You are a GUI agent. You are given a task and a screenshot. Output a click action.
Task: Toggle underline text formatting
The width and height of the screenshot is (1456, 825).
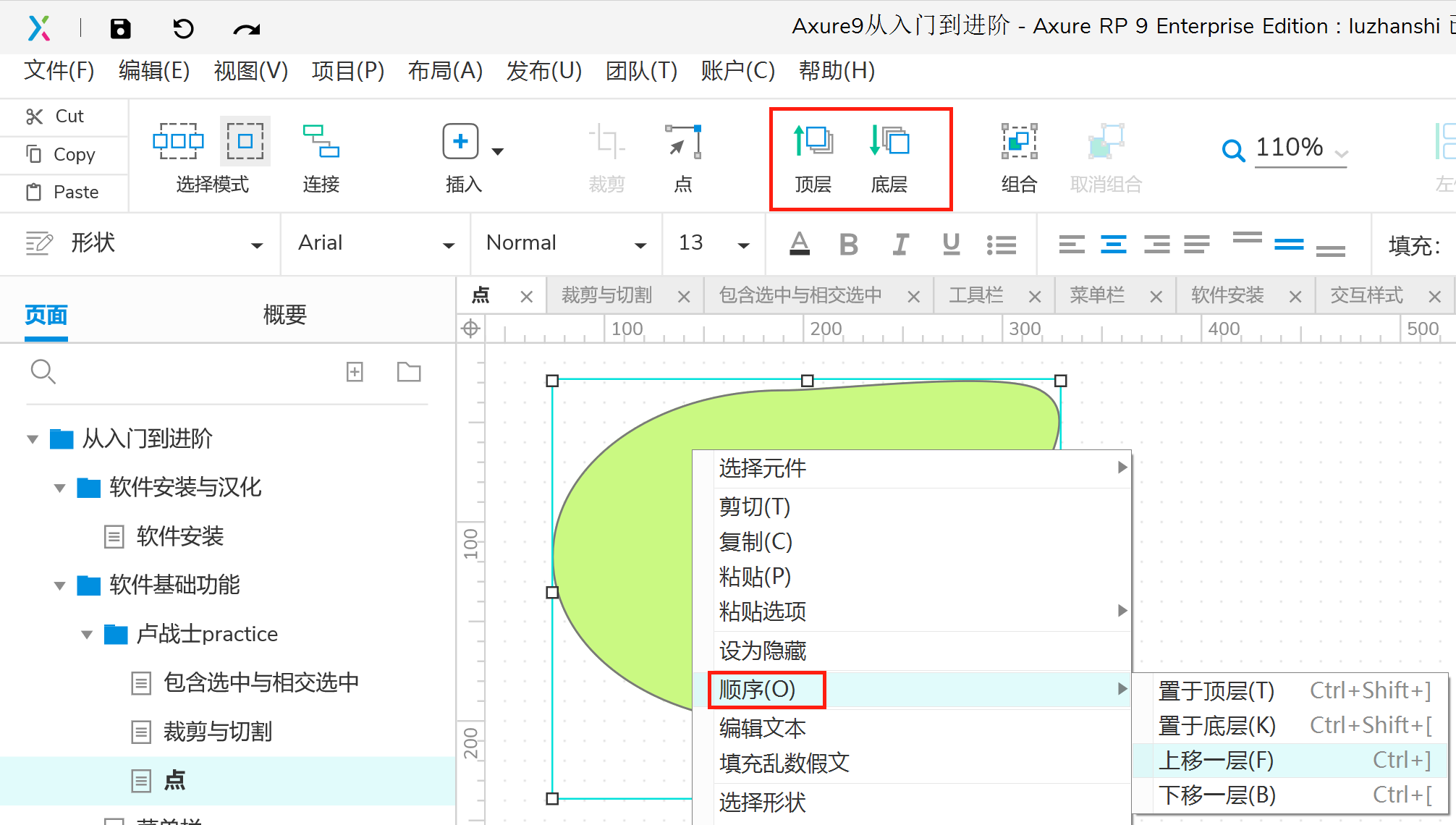pos(951,245)
